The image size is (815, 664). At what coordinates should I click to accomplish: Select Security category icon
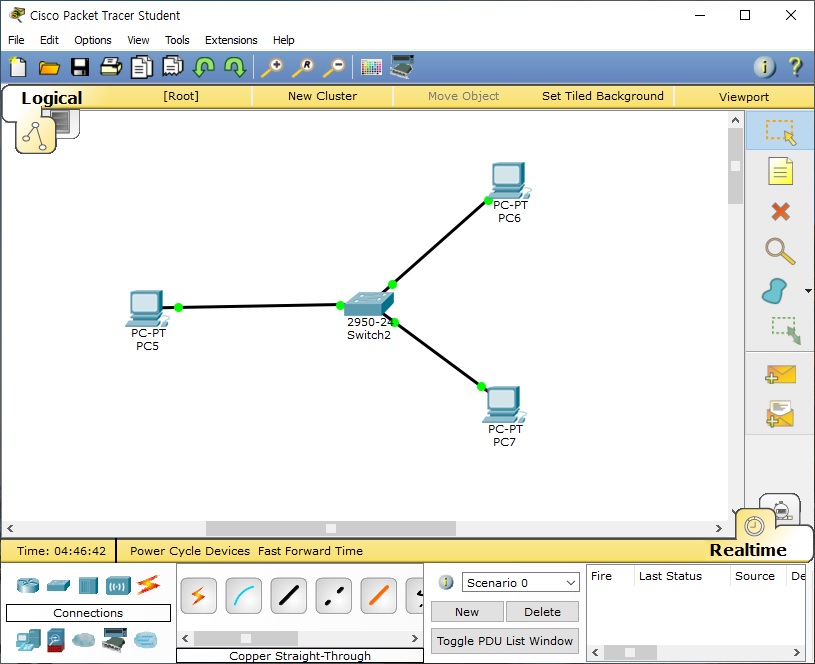56,640
